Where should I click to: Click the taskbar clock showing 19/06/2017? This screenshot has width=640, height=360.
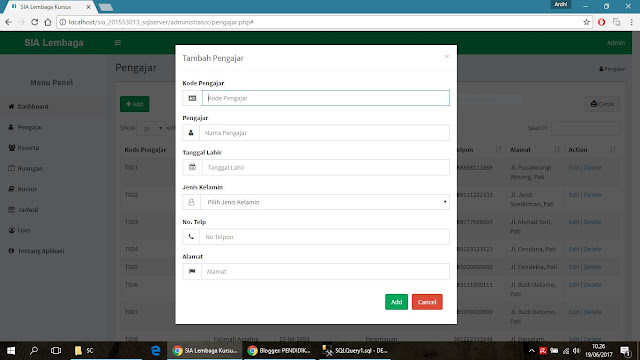(x=598, y=351)
